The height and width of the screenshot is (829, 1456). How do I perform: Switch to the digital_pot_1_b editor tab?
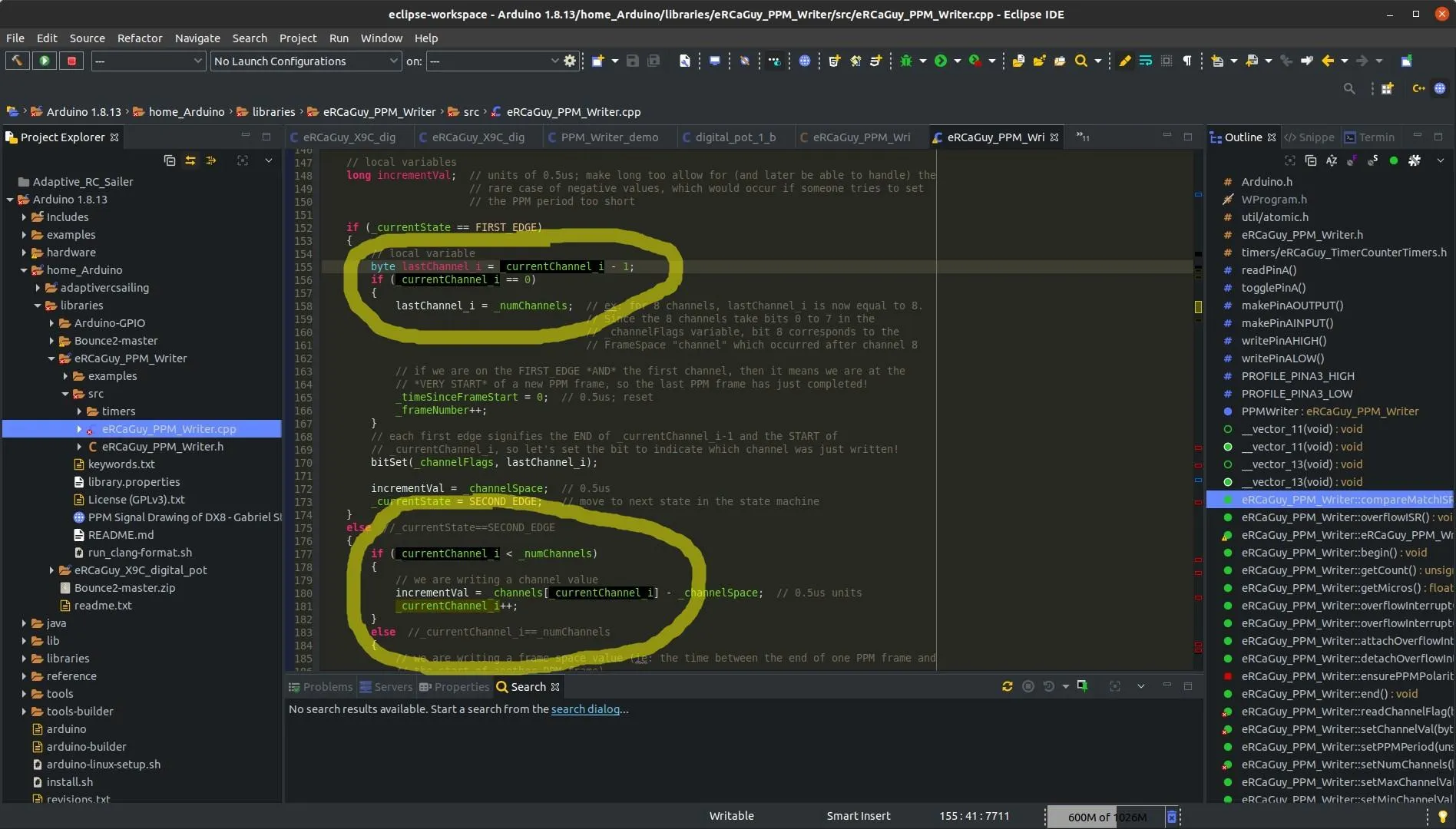pos(736,137)
